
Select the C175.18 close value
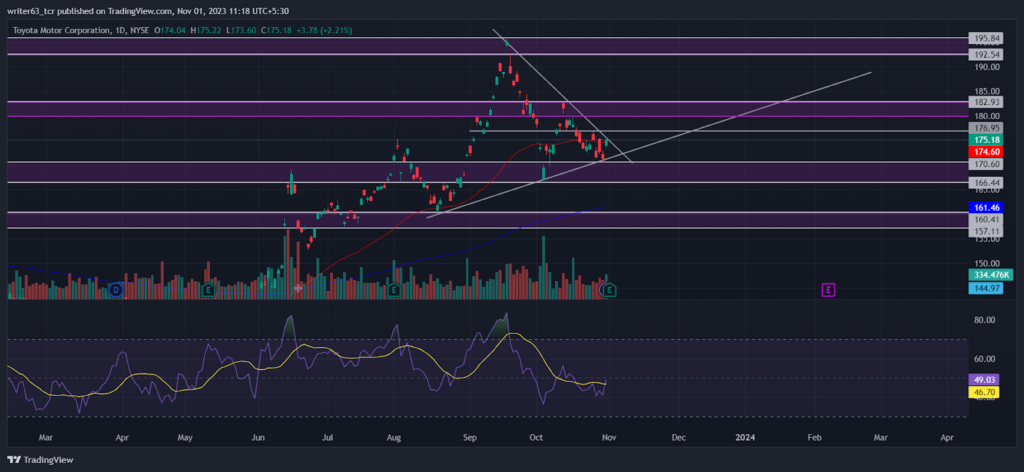coord(275,30)
